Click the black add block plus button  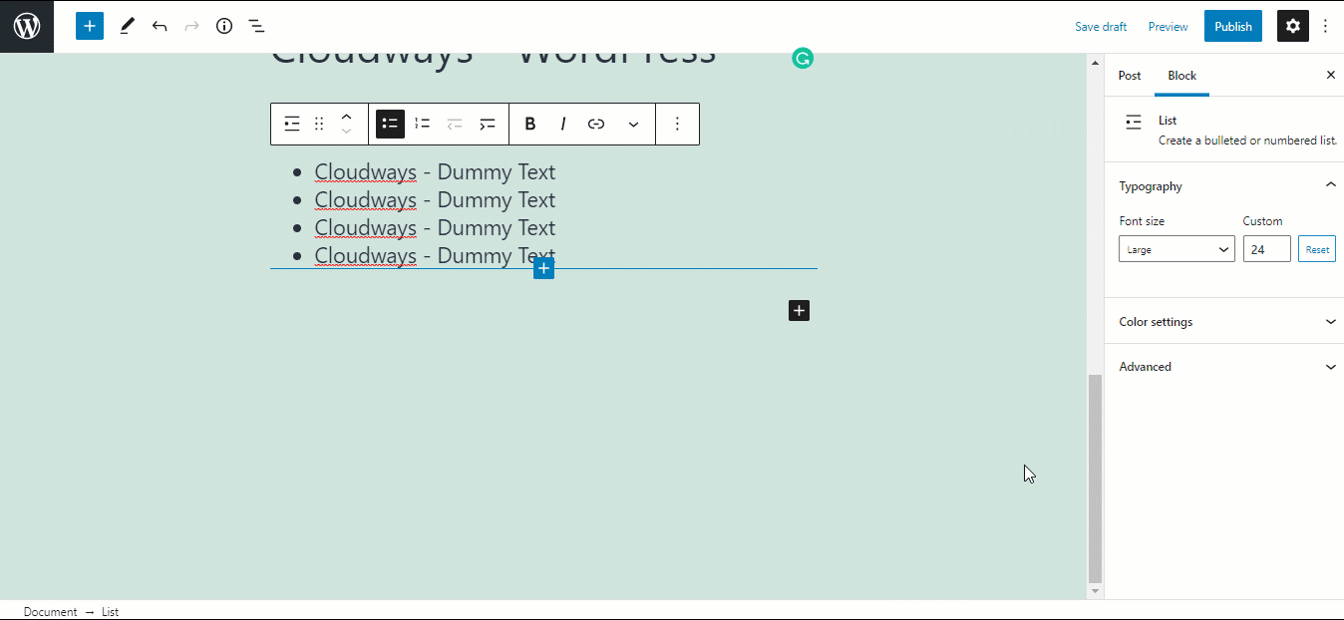[799, 311]
